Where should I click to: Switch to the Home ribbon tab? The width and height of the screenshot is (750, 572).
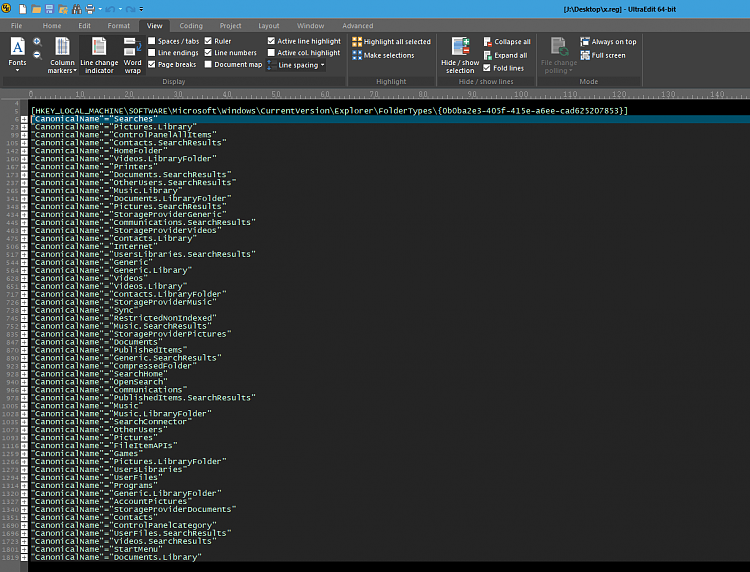pyautogui.click(x=52, y=26)
